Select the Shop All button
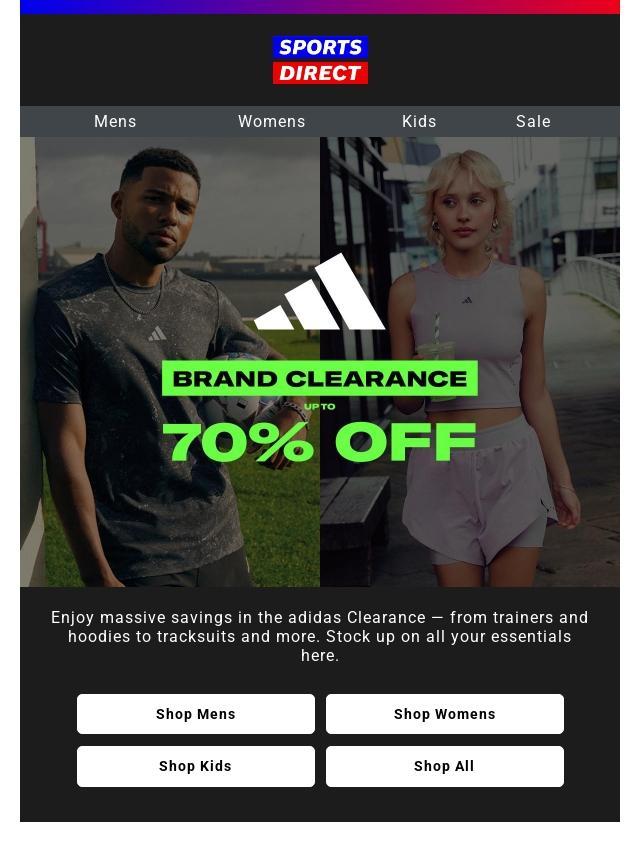The image size is (640, 854). point(444,766)
